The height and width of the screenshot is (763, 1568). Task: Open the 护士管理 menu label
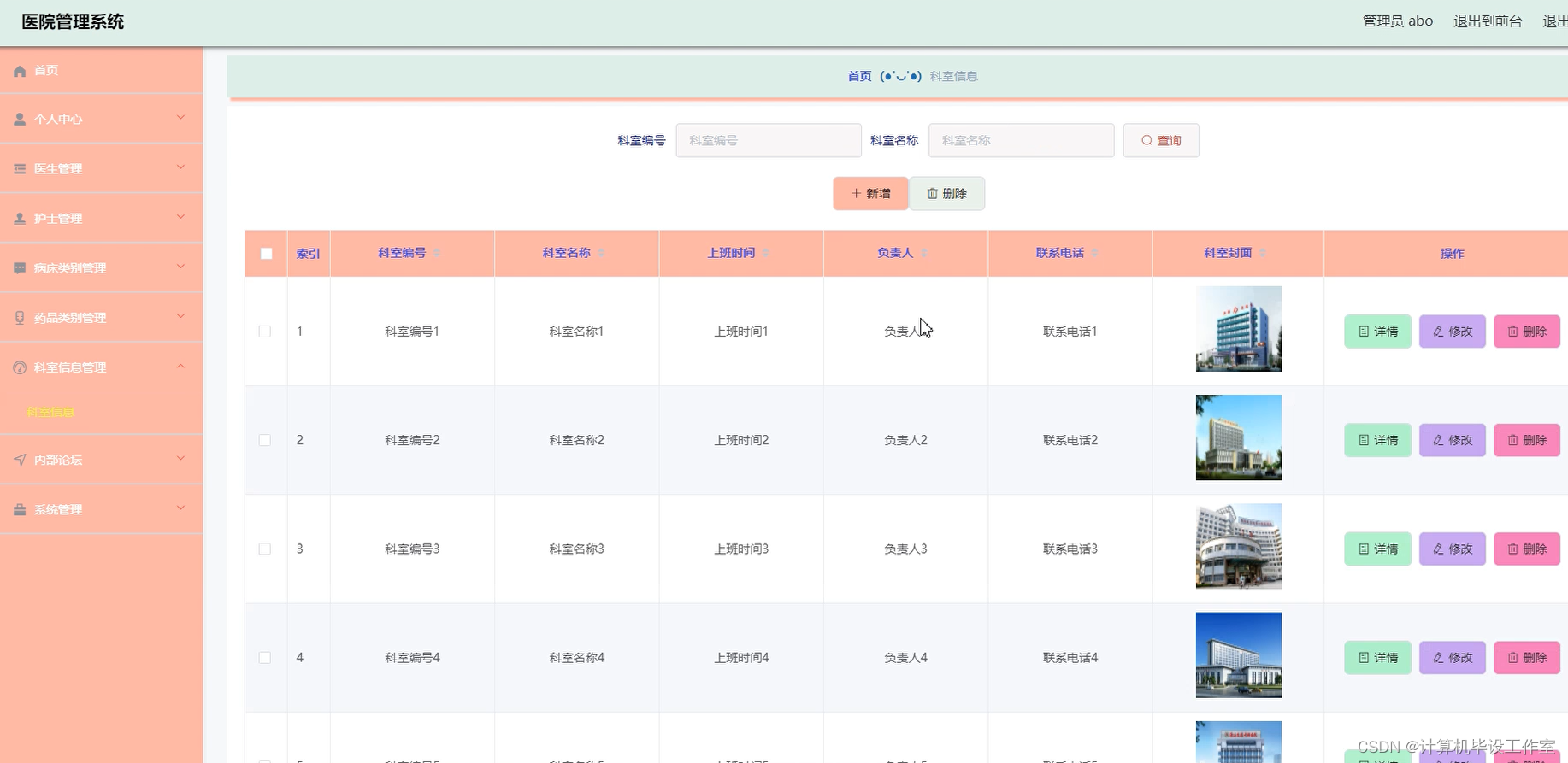[x=58, y=219]
